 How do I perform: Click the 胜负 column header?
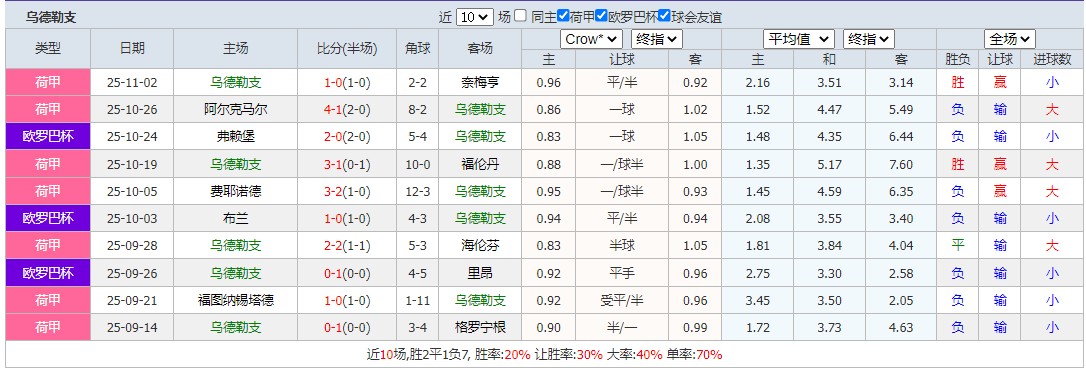tap(958, 60)
